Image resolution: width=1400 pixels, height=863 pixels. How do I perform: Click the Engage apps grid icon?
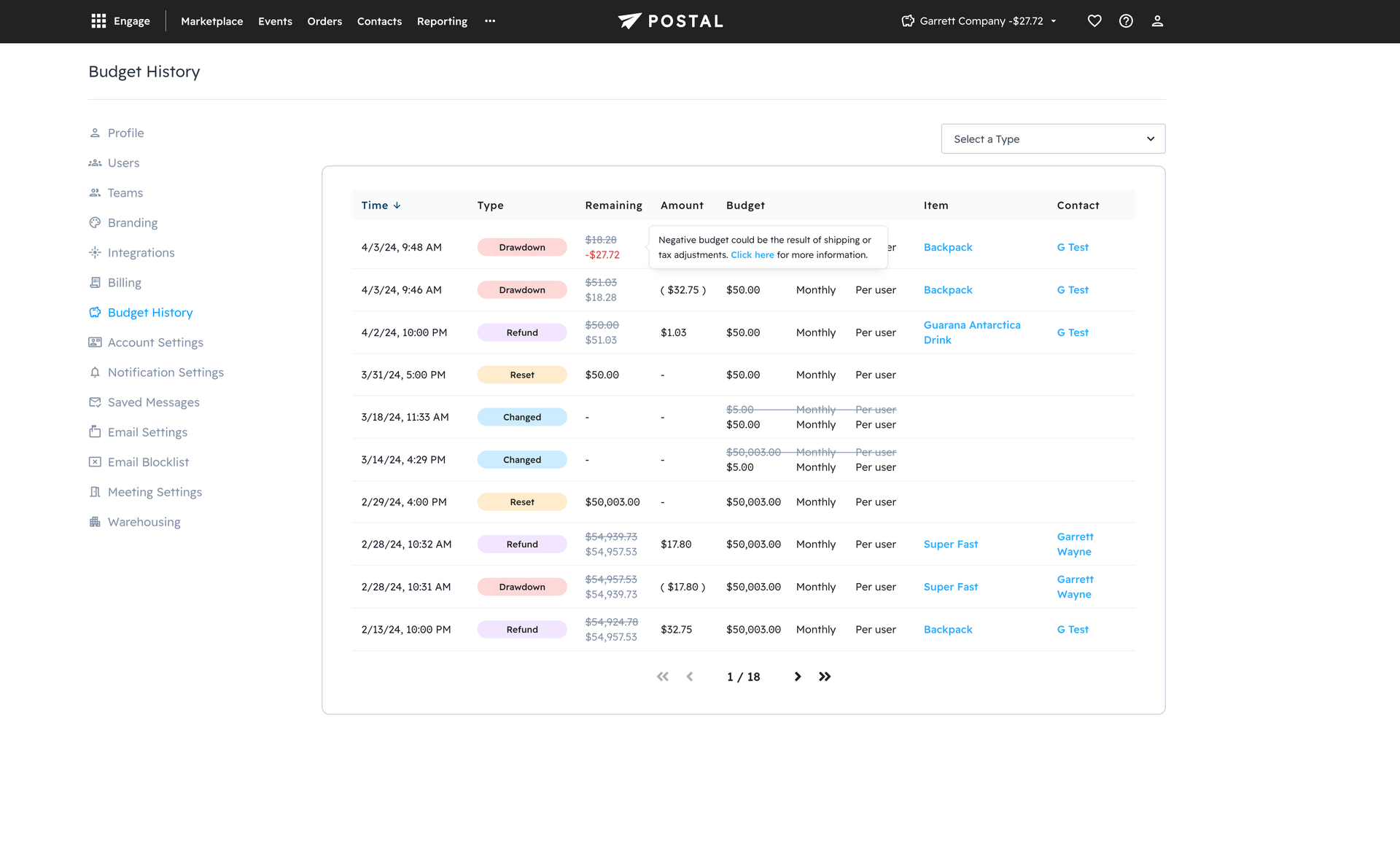(98, 21)
